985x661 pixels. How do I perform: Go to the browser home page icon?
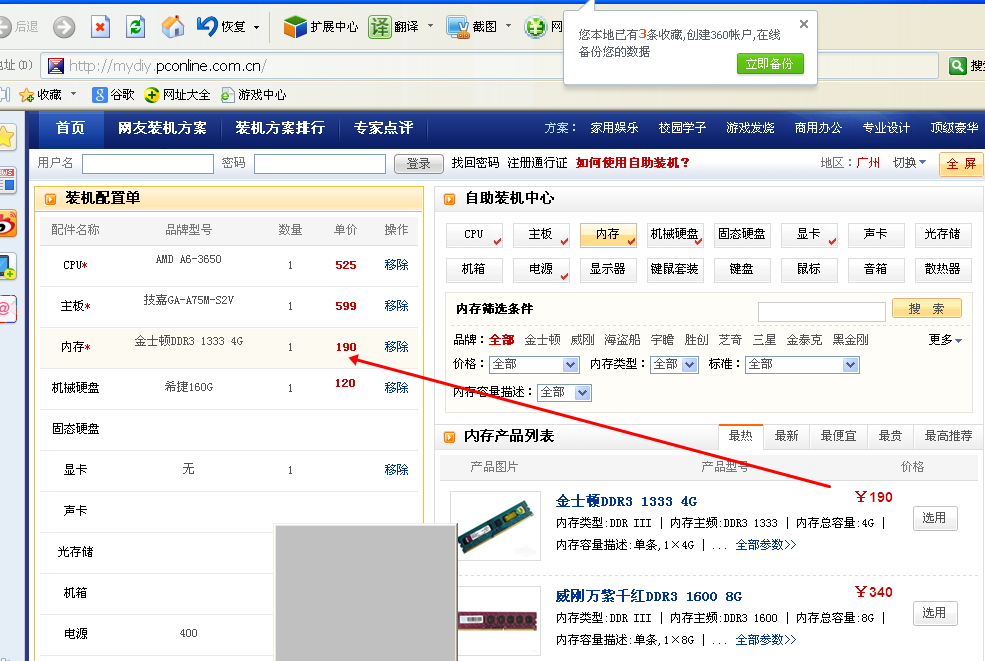(x=173, y=27)
